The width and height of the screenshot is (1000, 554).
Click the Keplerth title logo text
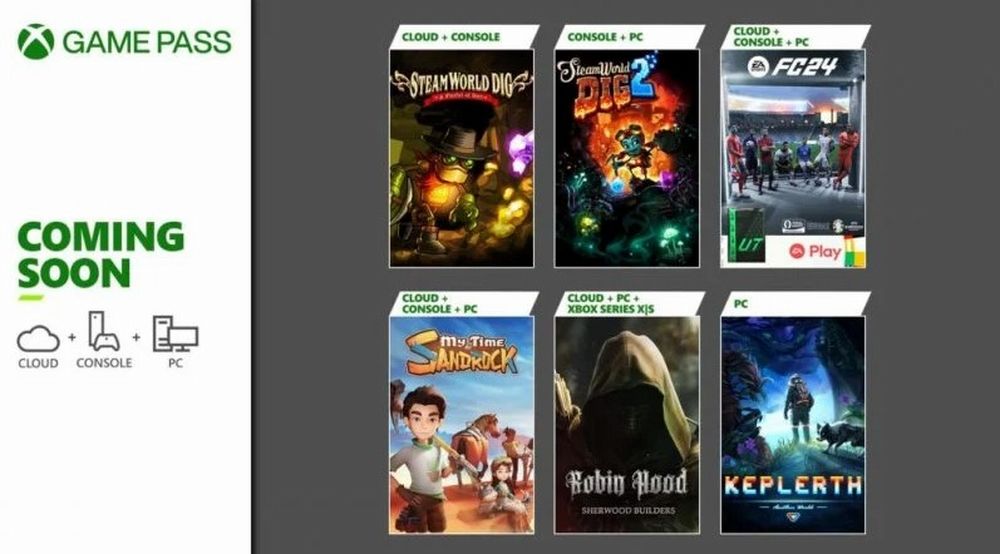tap(793, 486)
